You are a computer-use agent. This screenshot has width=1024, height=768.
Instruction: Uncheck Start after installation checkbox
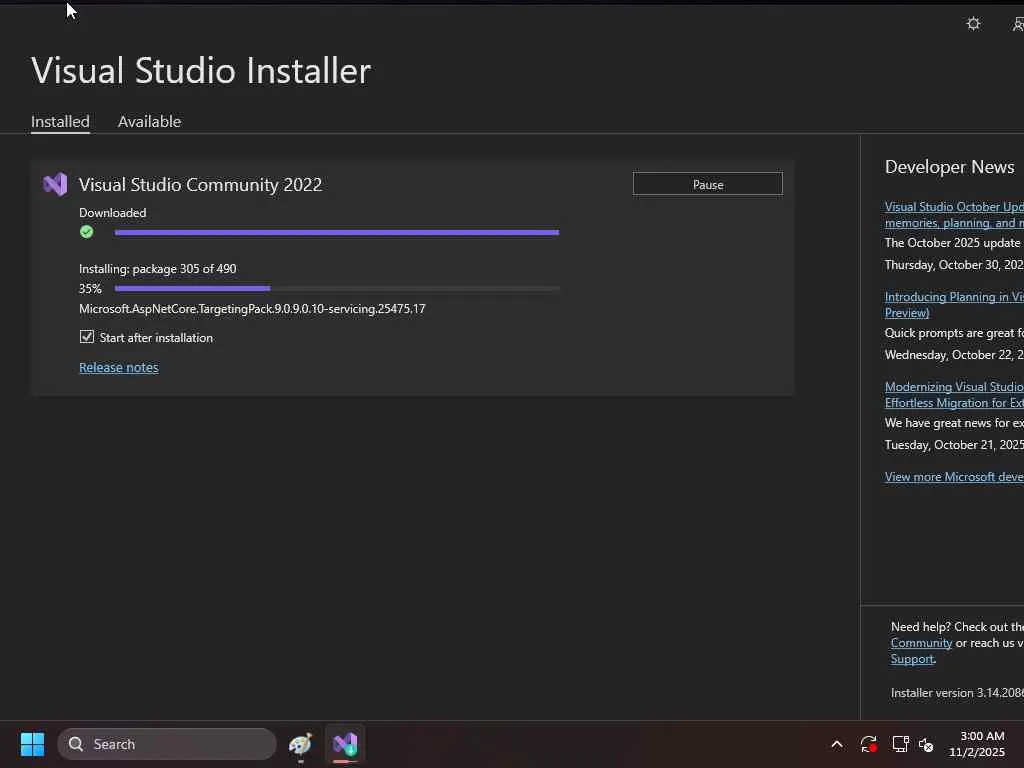click(87, 337)
